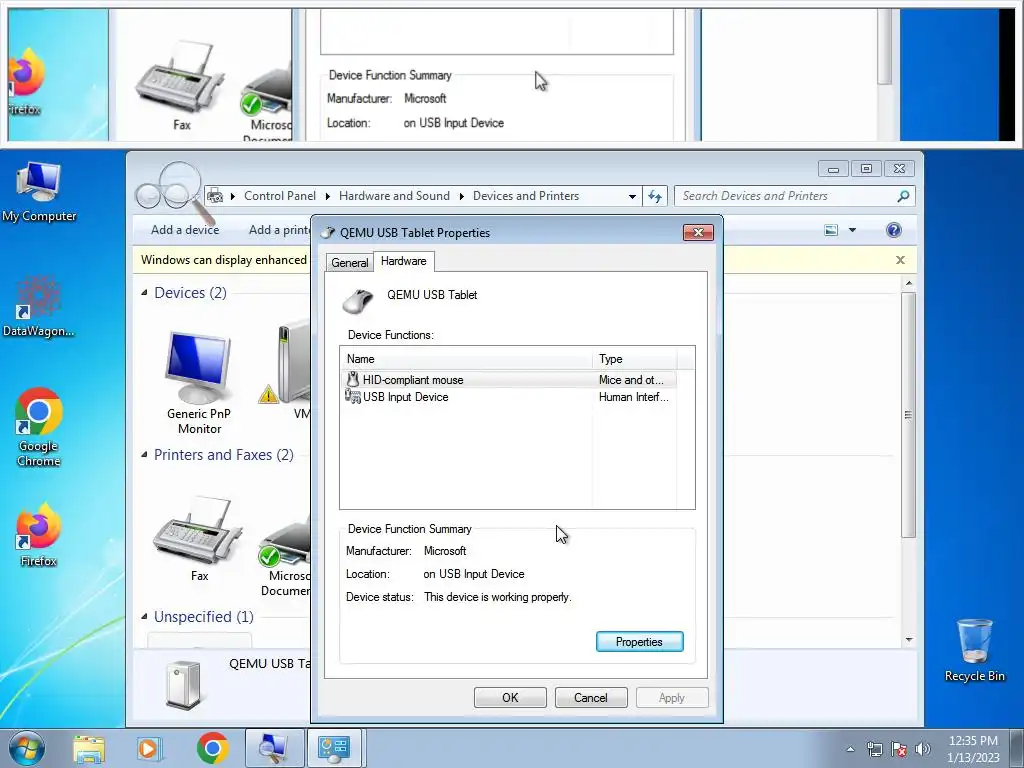Click Add a device toolbar button
Image resolution: width=1024 pixels, height=768 pixels.
coord(185,230)
